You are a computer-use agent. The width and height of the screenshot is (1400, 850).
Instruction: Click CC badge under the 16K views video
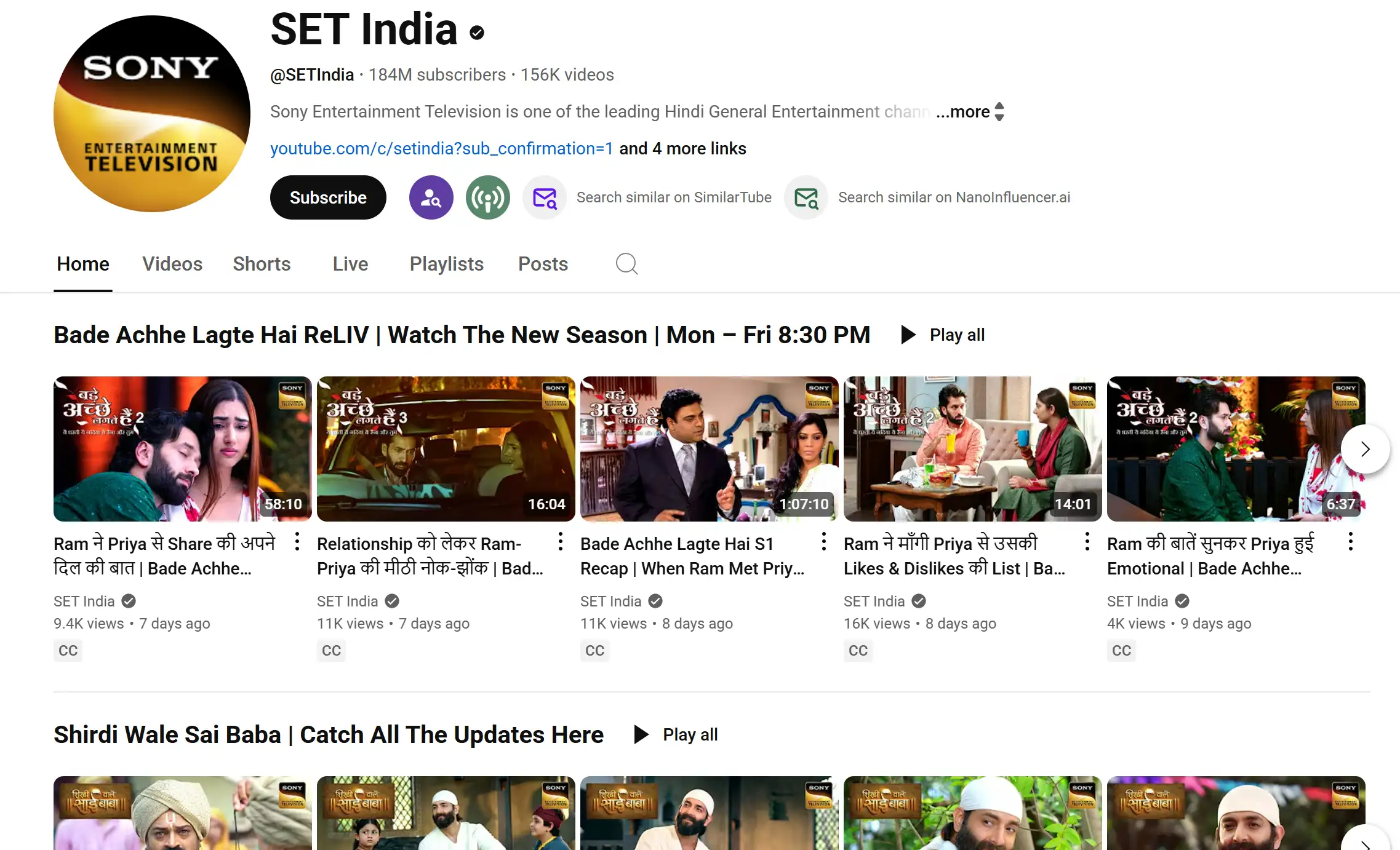(x=858, y=651)
